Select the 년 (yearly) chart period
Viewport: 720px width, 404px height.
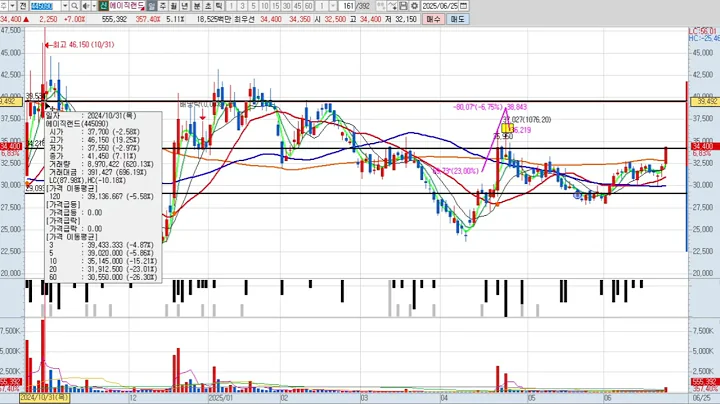[x=185, y=6]
